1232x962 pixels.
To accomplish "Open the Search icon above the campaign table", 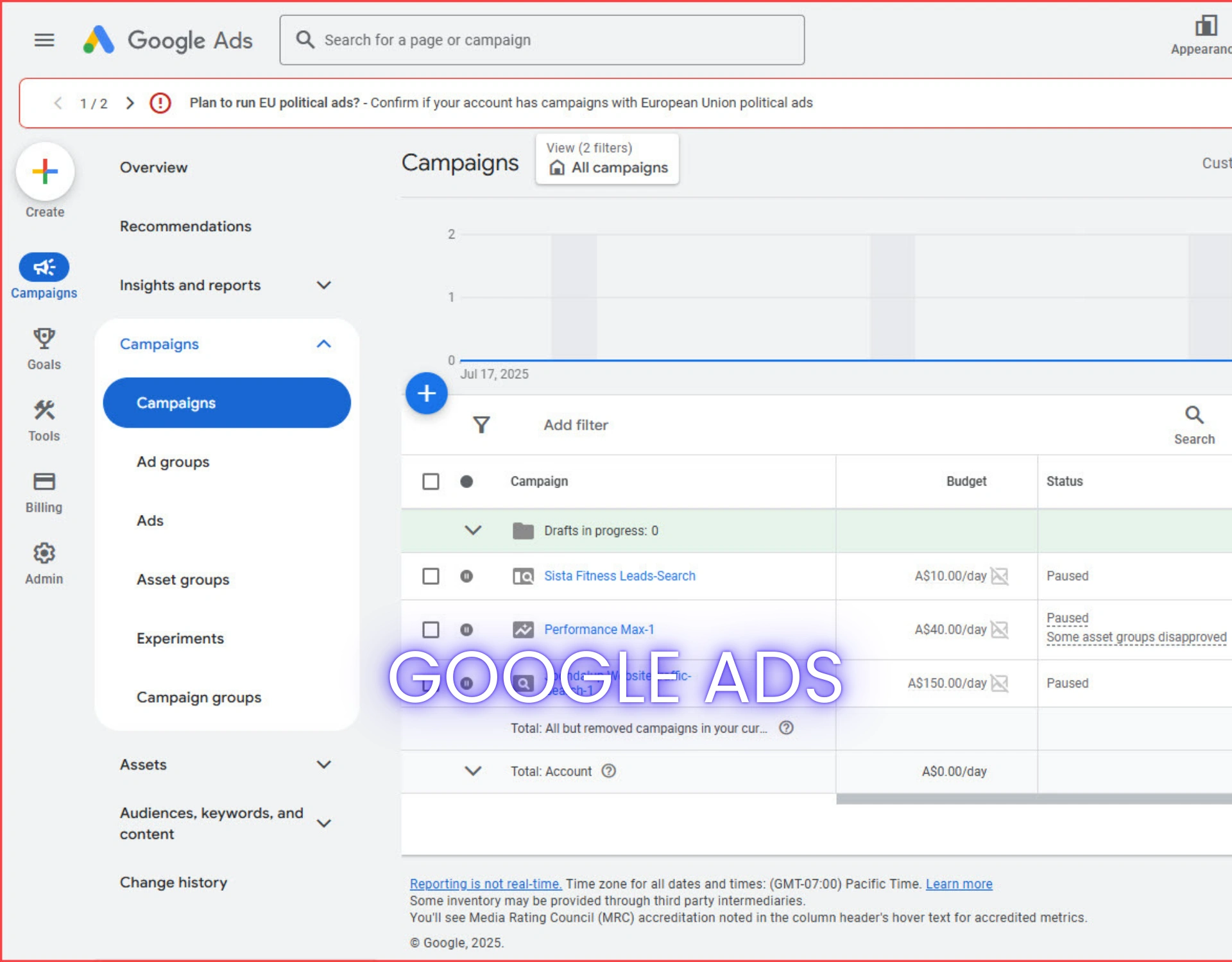I will pos(1194,415).
